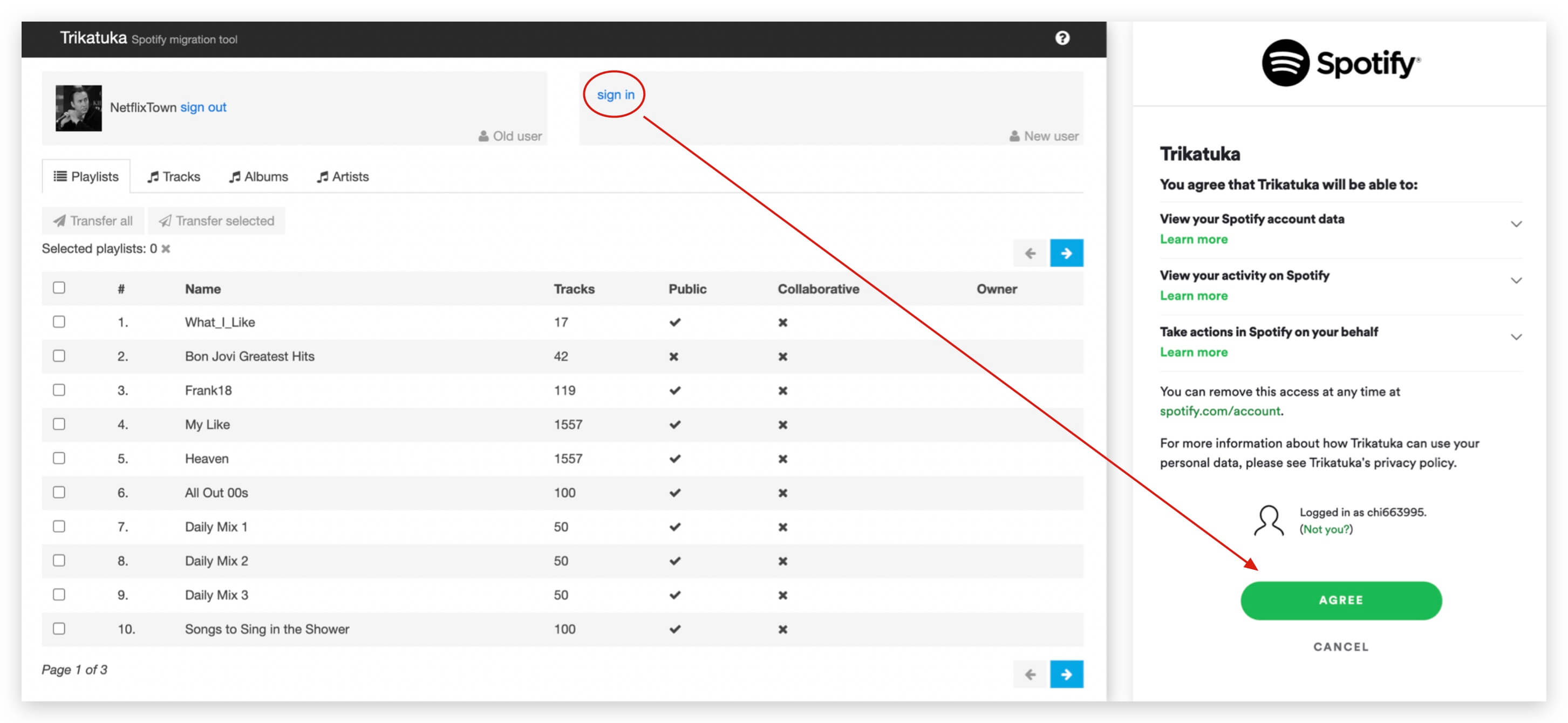Click the Trikatuka title in header
The image size is (1568, 723).
(93, 38)
